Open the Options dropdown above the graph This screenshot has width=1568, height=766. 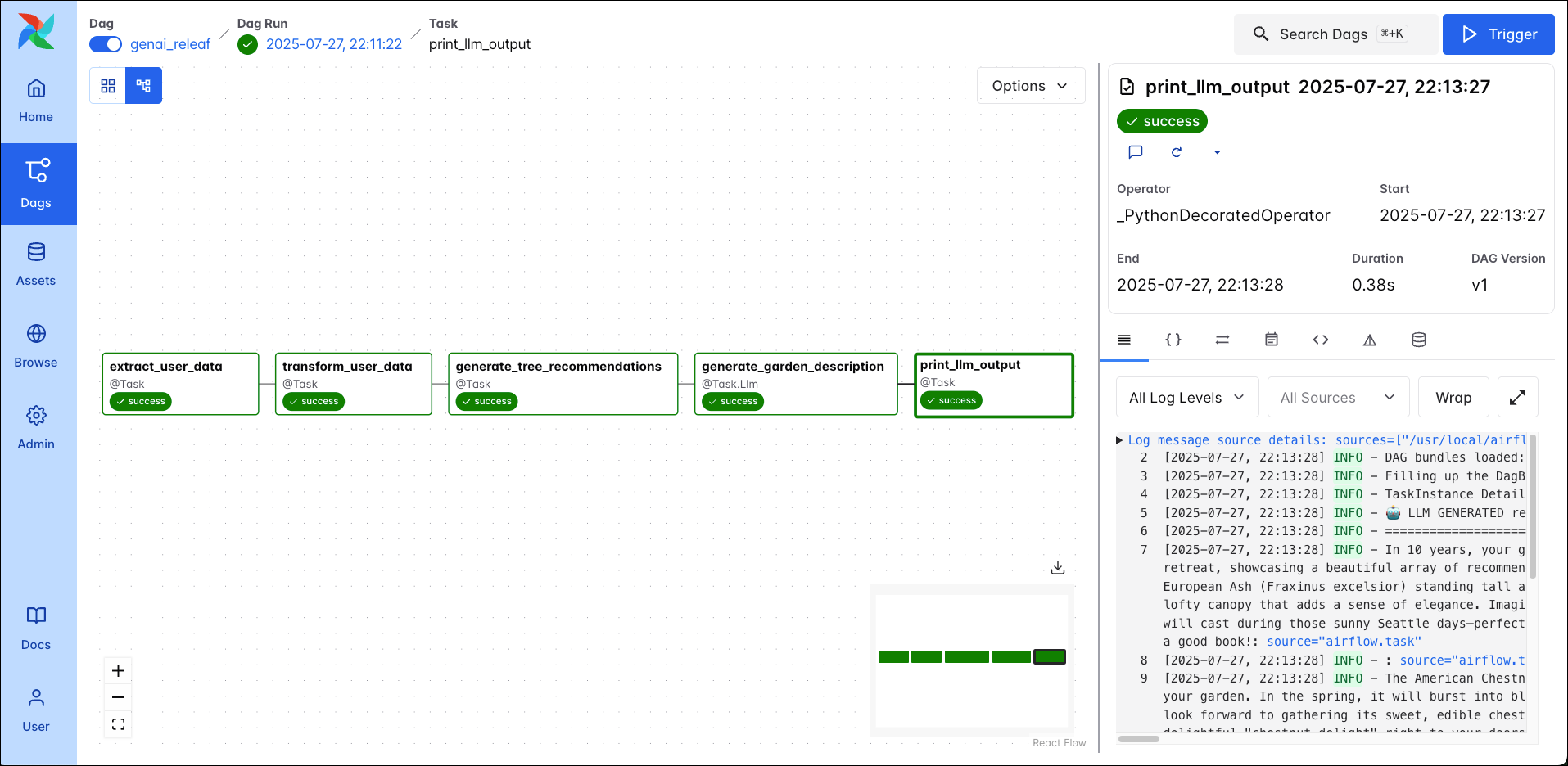(x=1030, y=85)
